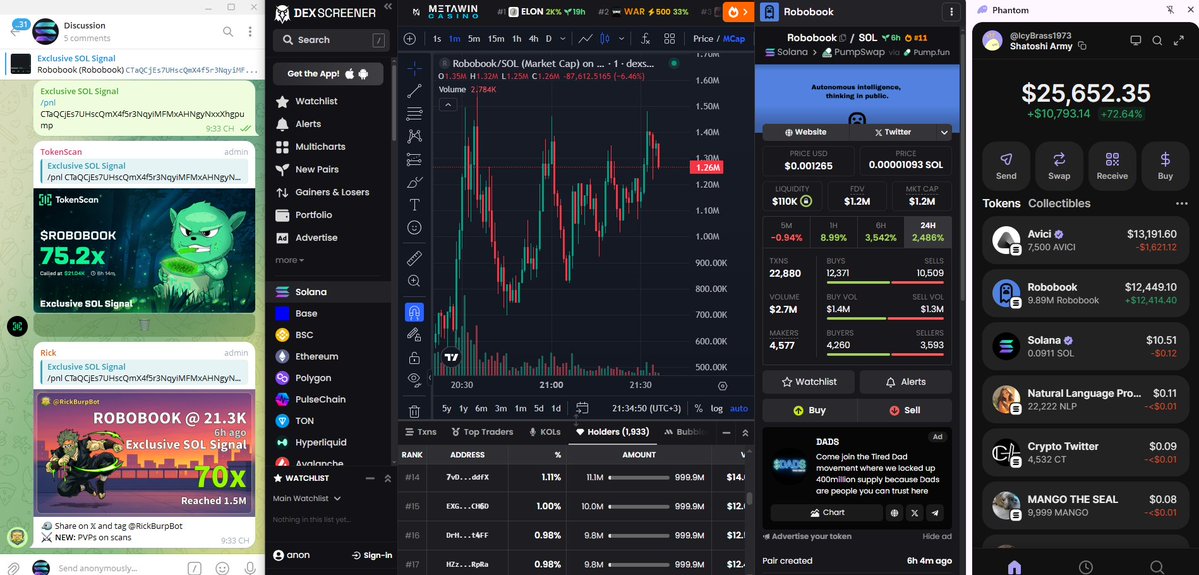Click the Swap button in Phantom
Viewport: 1199px width, 575px height.
tap(1059, 165)
